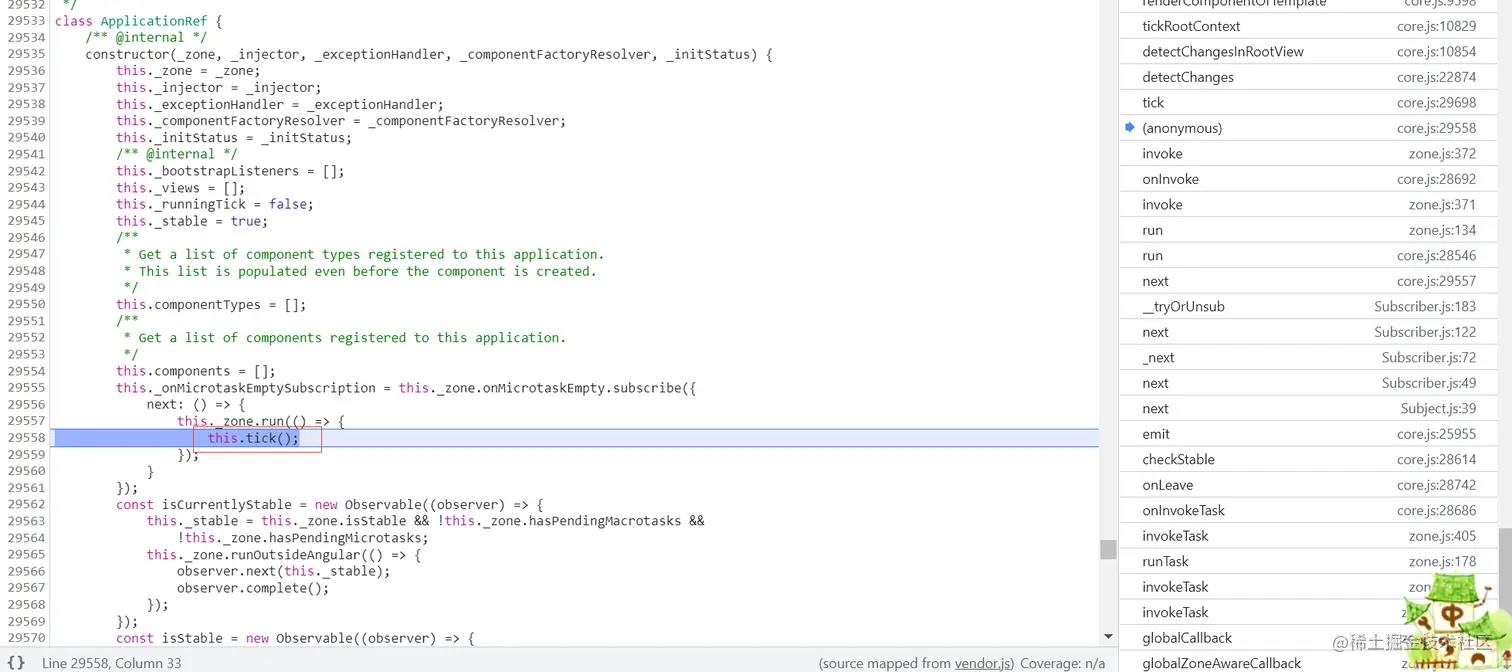Select the runTask zone.js:178 frame
Viewport: 1512px width, 672px height.
[1309, 561]
